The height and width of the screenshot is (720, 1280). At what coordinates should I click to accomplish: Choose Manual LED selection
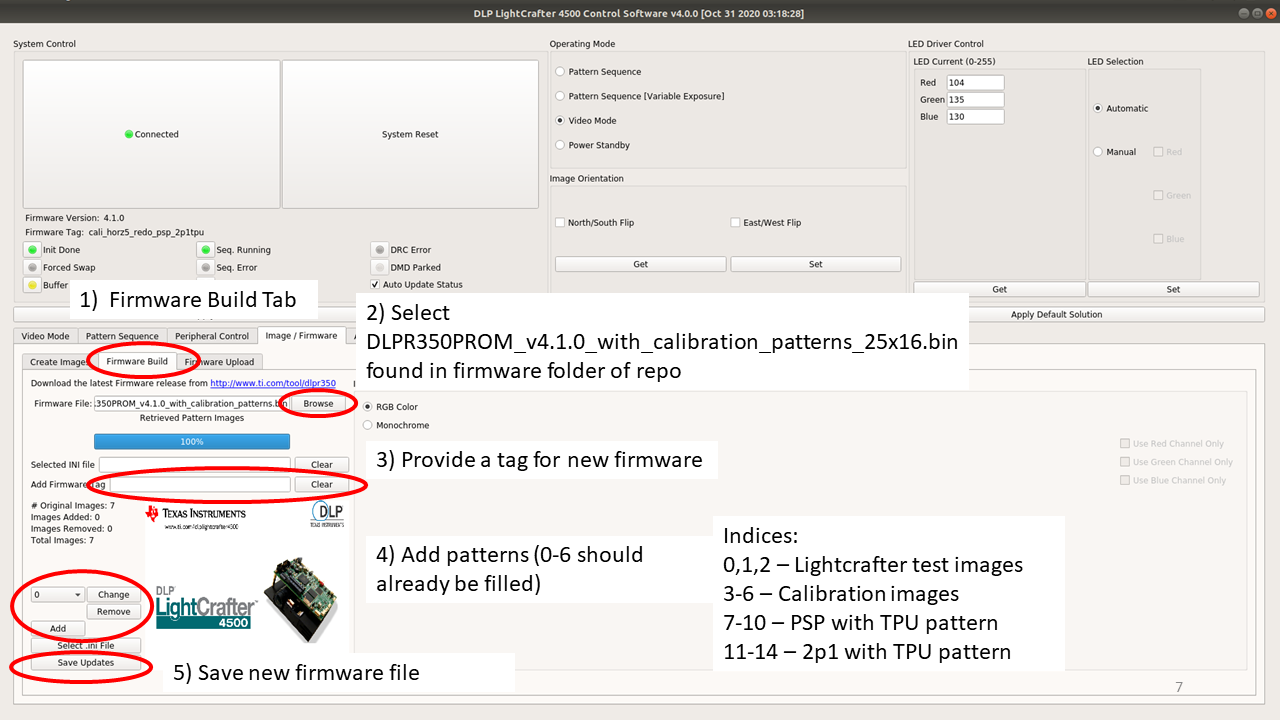click(x=1098, y=152)
